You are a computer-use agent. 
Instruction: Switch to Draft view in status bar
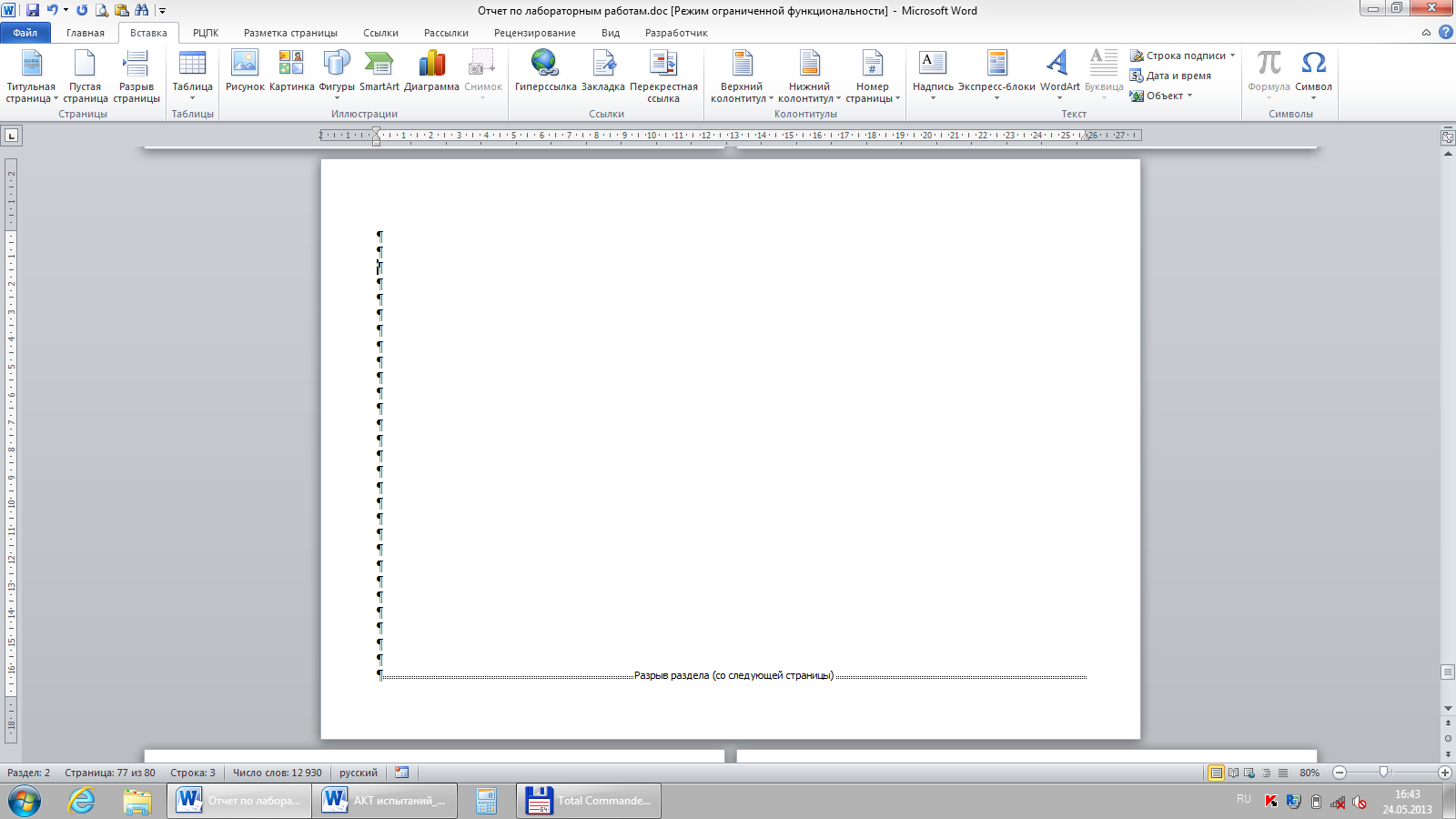[1283, 773]
